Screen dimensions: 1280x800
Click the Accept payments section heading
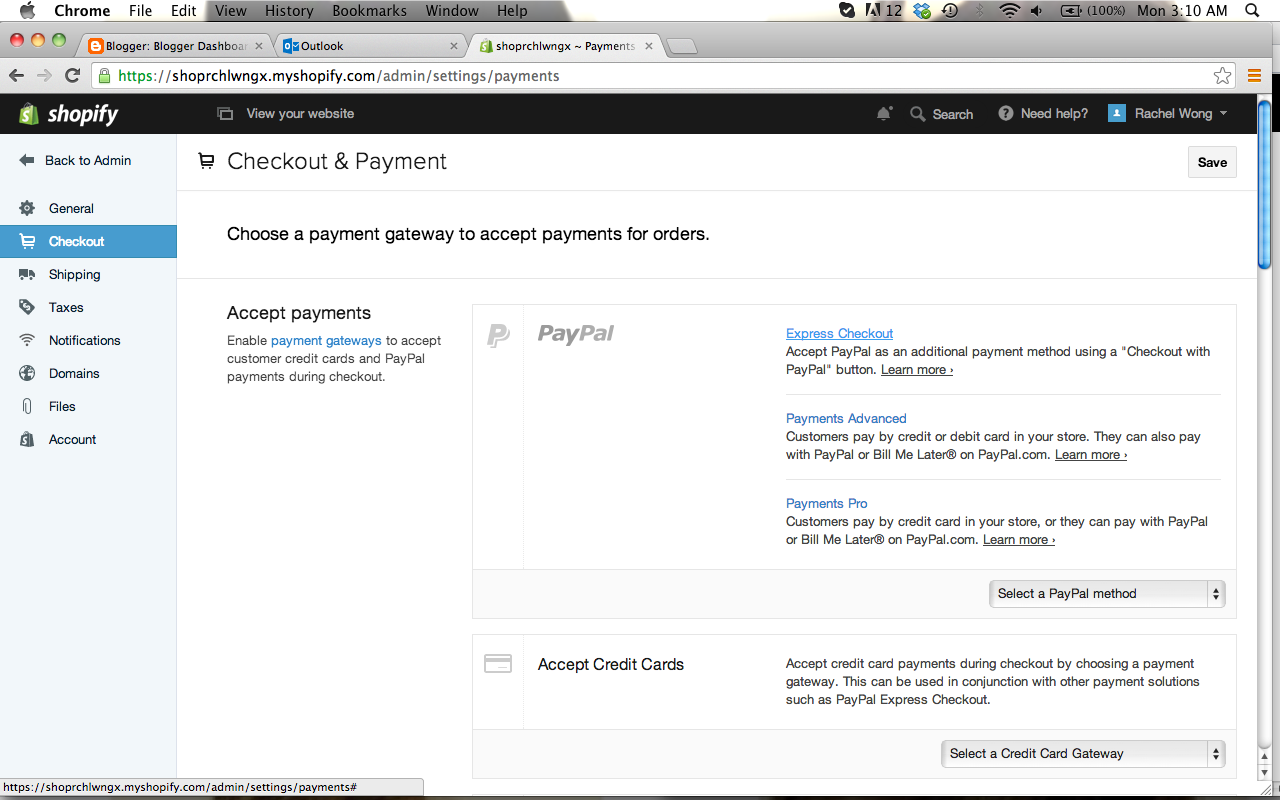(x=299, y=313)
